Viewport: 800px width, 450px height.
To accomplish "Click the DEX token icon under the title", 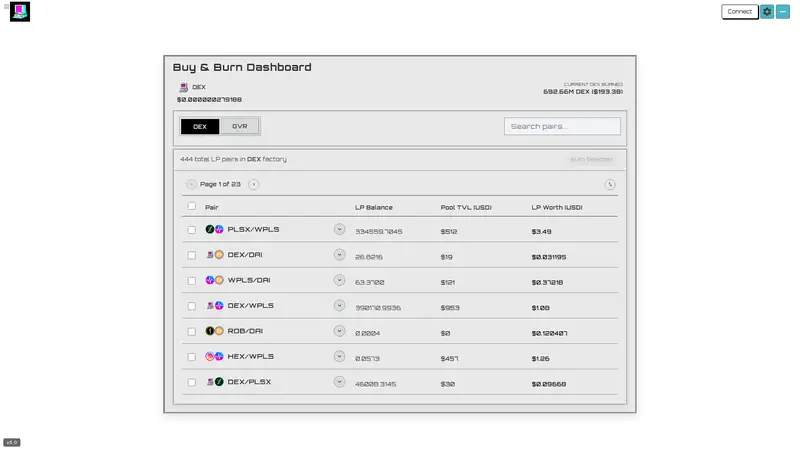I will (184, 88).
